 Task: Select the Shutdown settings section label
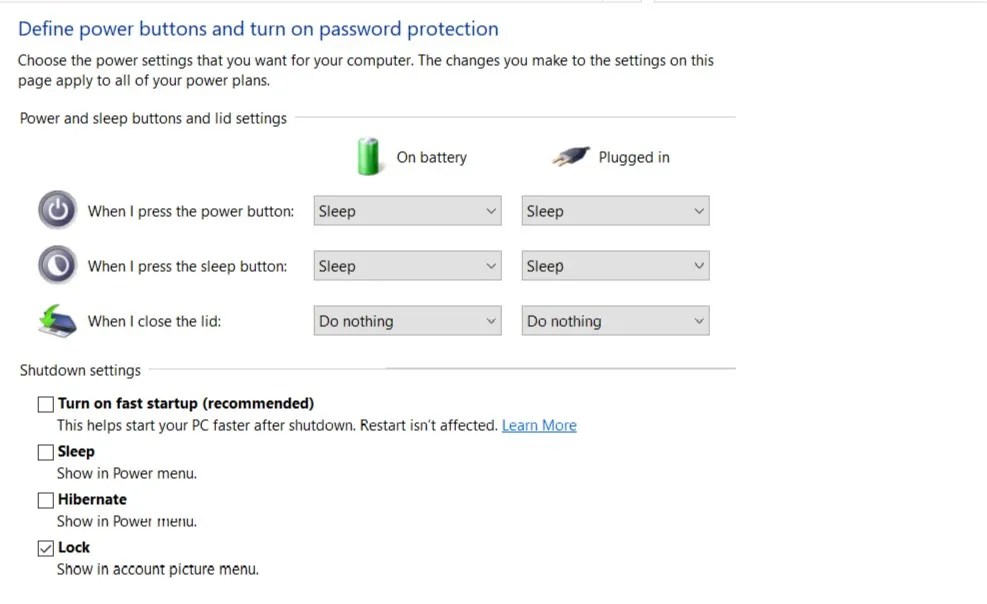tap(80, 370)
